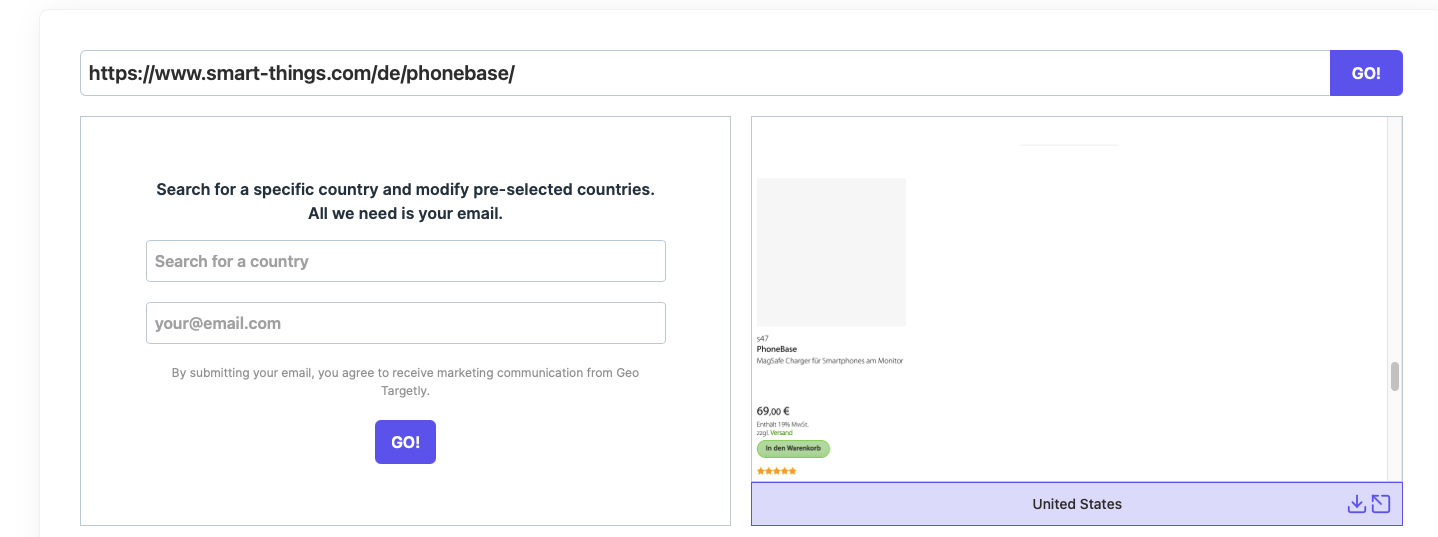Viewport: 1438px width, 537px height.
Task: Submit the email form with GO!
Action: [x=405, y=442]
